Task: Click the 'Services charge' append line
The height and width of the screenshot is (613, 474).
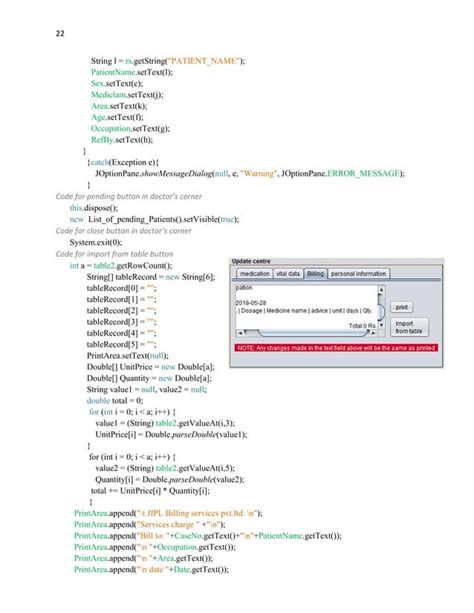Action: click(150, 525)
